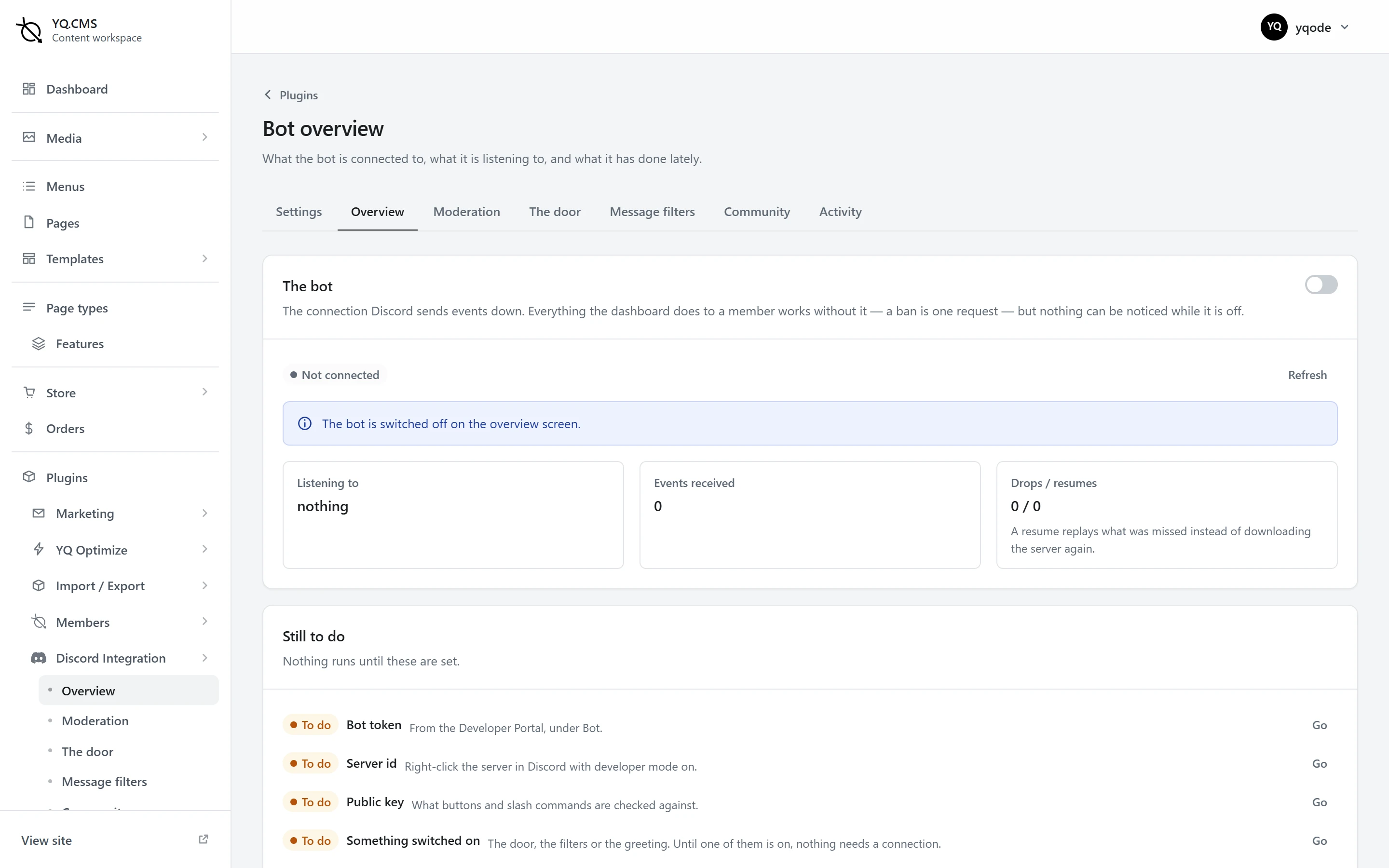Expand the YQ Optimize submenu chevron
Image resolution: width=1389 pixels, height=868 pixels.
point(205,549)
